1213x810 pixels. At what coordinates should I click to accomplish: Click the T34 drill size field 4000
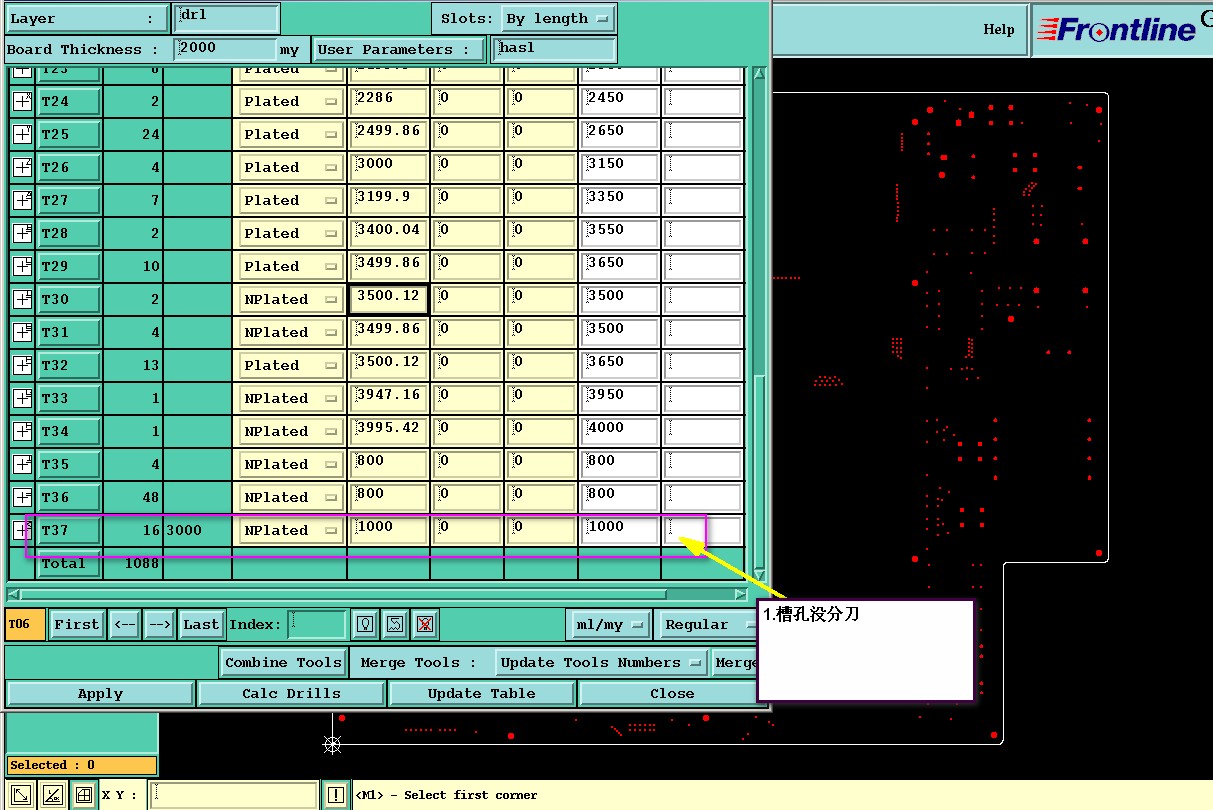[x=620, y=431]
